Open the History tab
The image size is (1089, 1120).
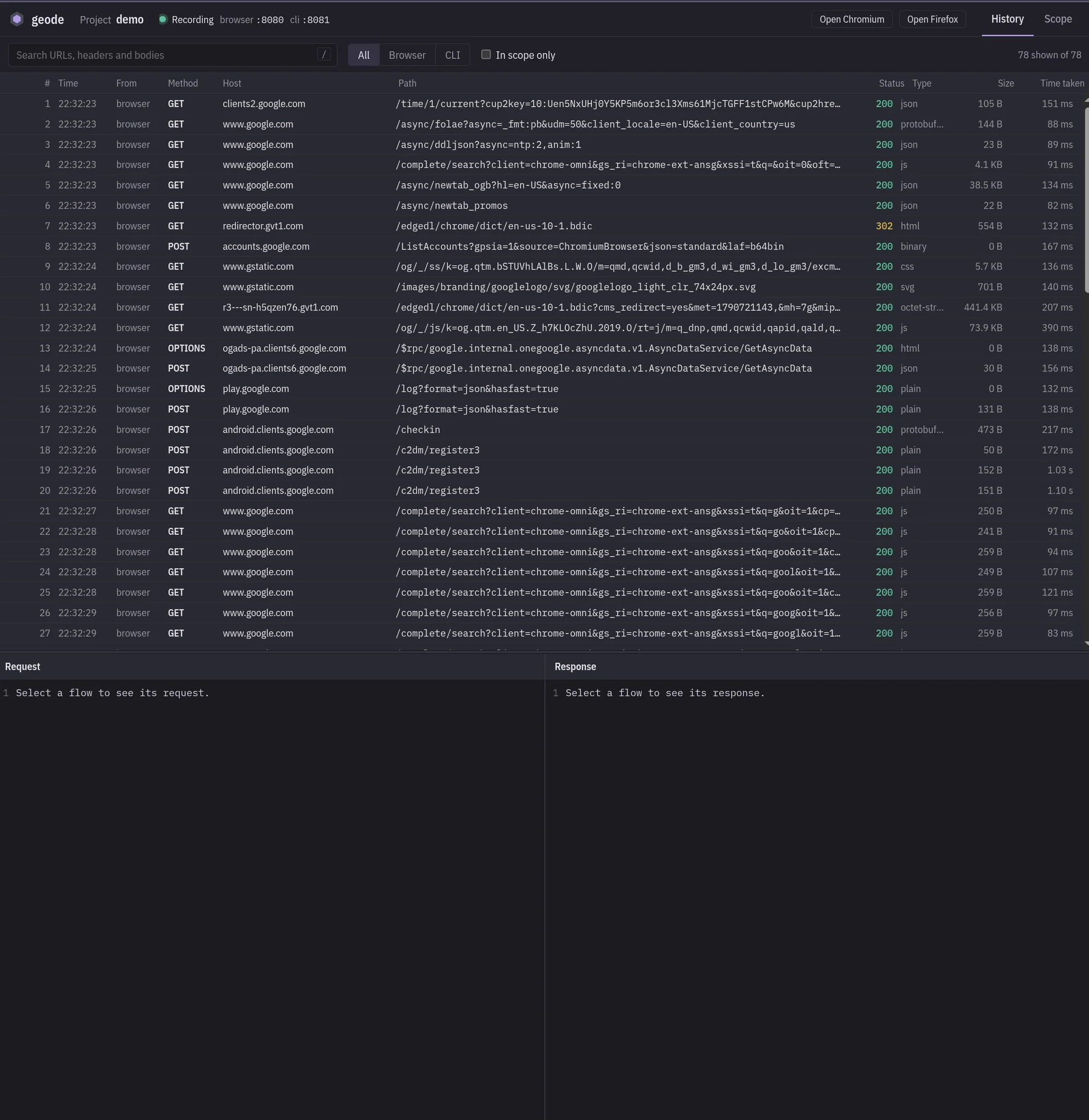[x=1007, y=19]
